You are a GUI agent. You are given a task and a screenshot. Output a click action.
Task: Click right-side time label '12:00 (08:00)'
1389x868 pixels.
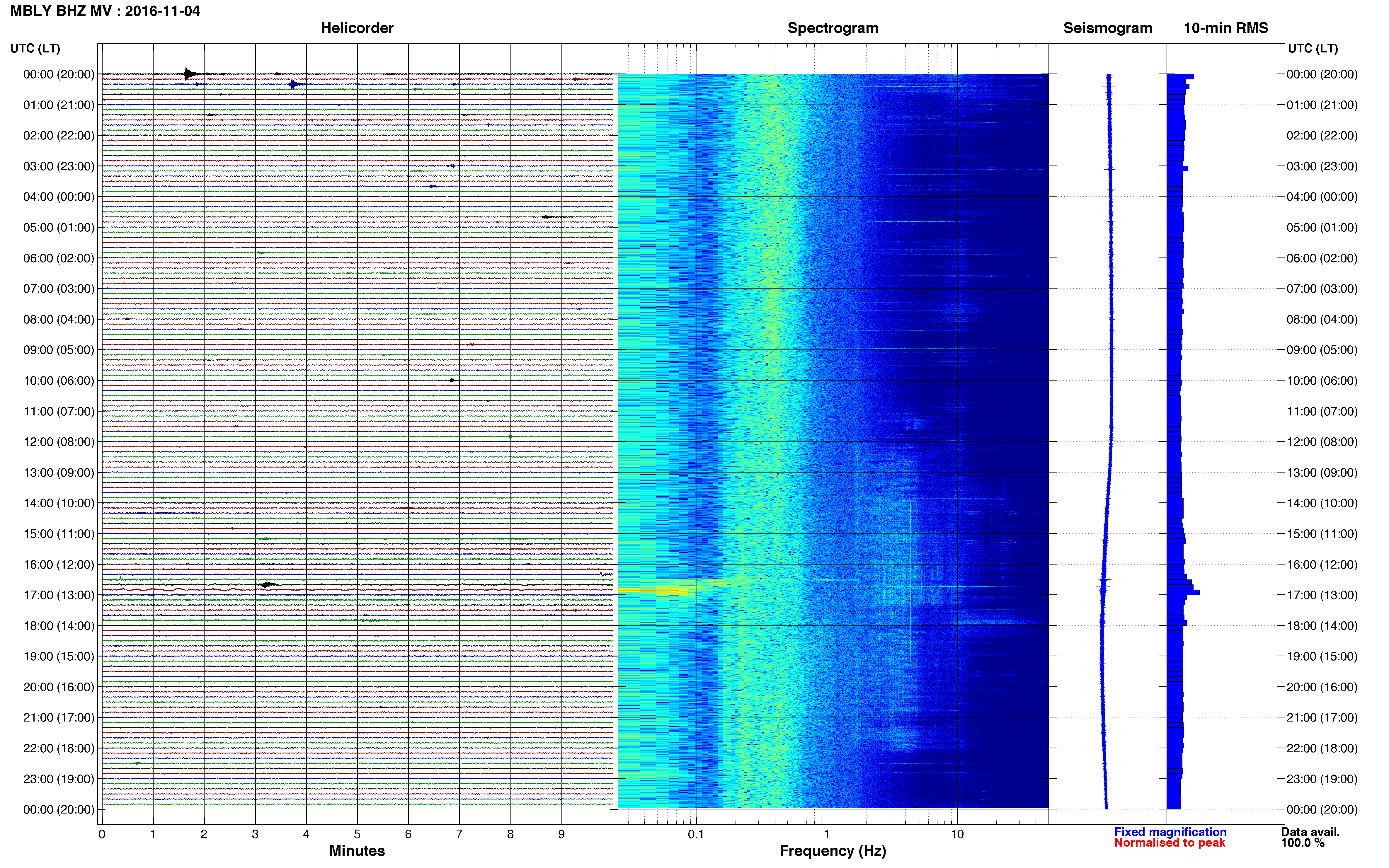tap(1322, 442)
